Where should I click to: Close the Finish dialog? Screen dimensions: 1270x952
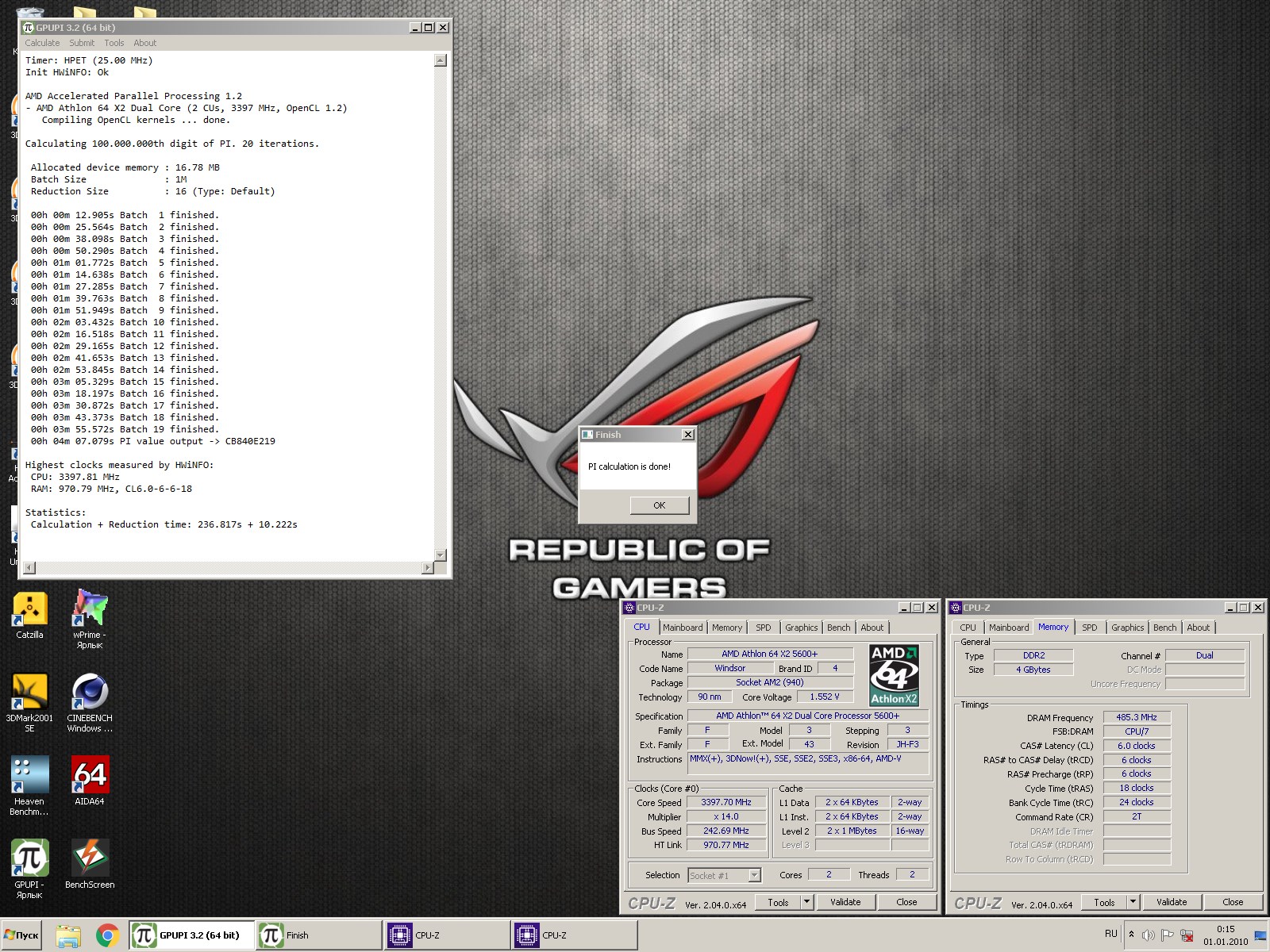coord(688,435)
